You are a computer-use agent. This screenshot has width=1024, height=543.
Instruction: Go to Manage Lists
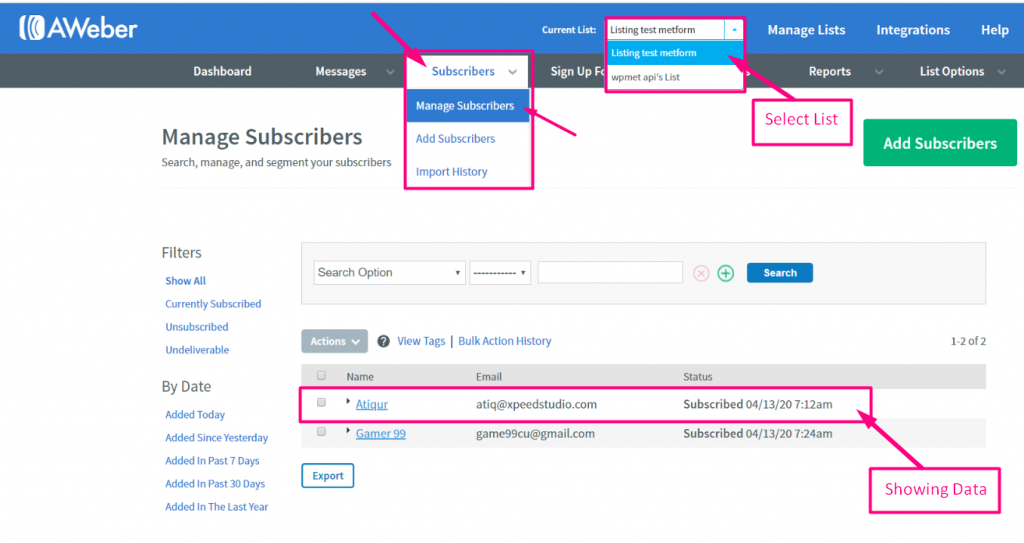[x=807, y=29]
